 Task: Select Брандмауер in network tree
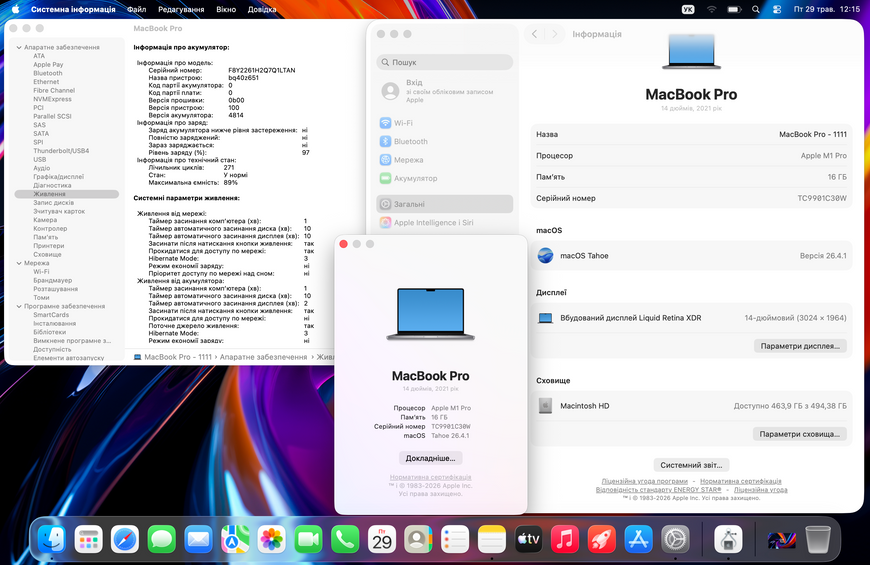click(x=53, y=280)
